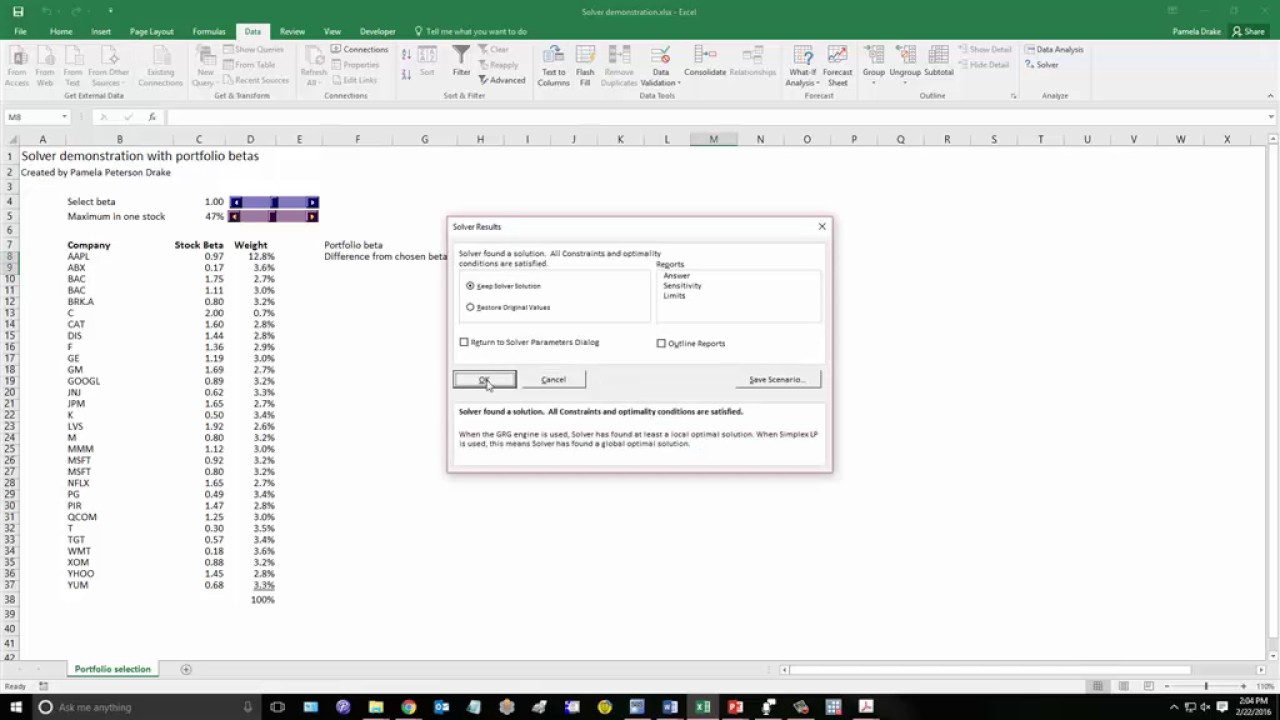Click Save icon in quick access toolbar

(x=18, y=12)
